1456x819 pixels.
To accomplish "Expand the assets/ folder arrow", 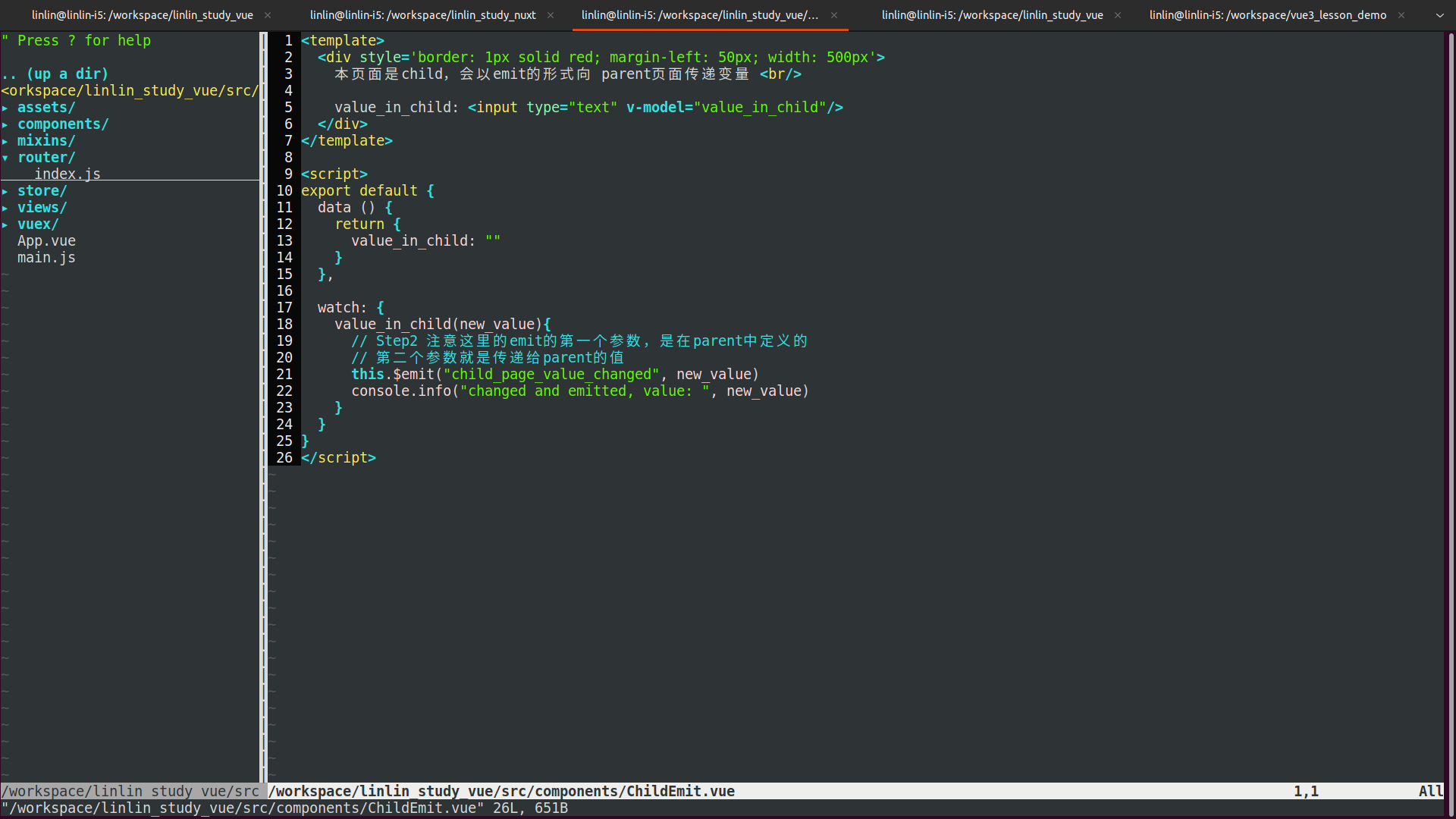I will (5, 108).
